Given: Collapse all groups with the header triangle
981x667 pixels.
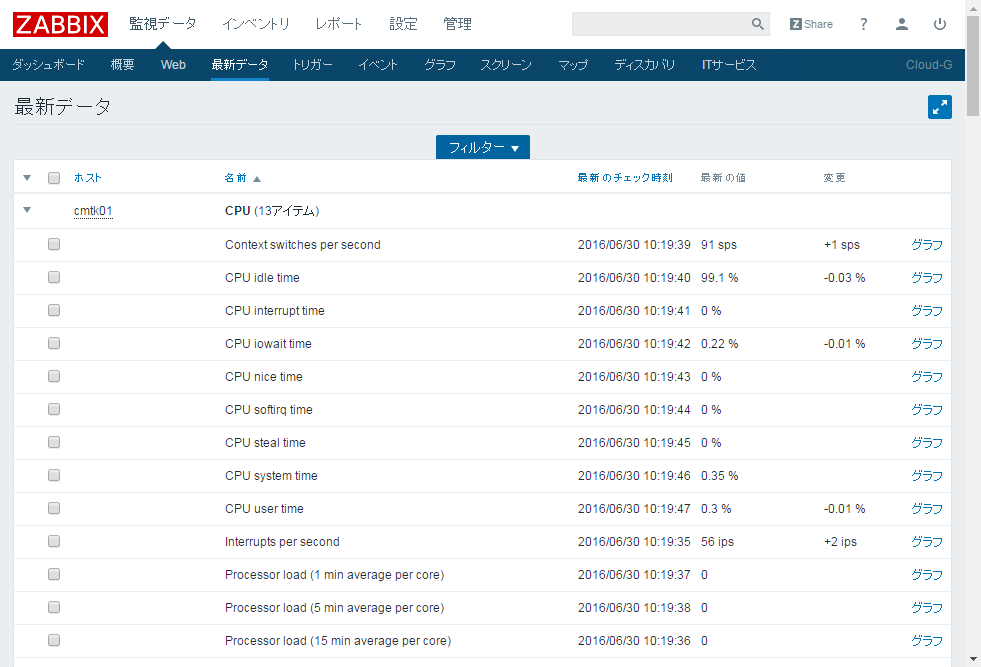Looking at the screenshot, I should point(27,177).
